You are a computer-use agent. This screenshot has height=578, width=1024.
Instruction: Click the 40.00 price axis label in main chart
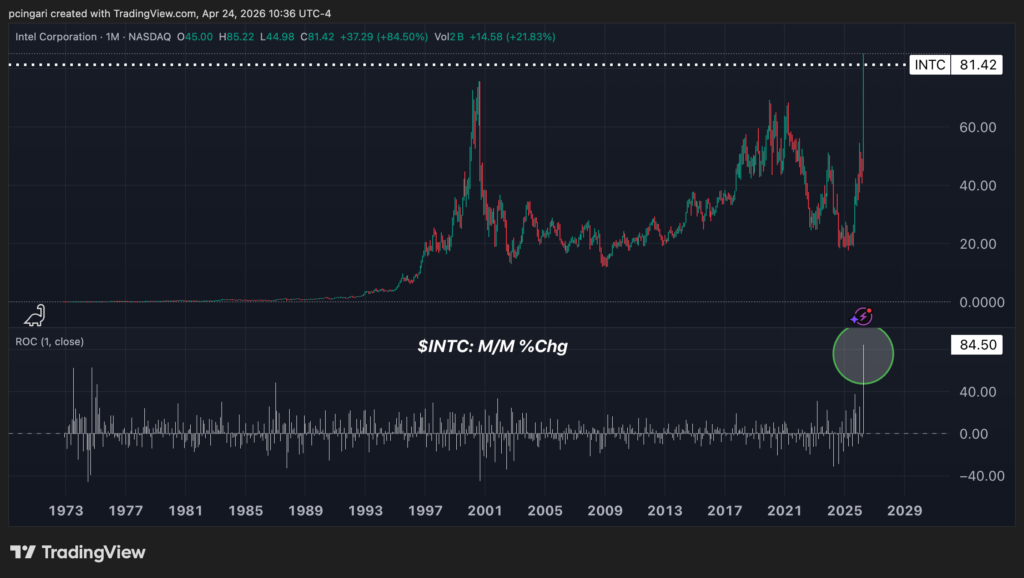[978, 185]
